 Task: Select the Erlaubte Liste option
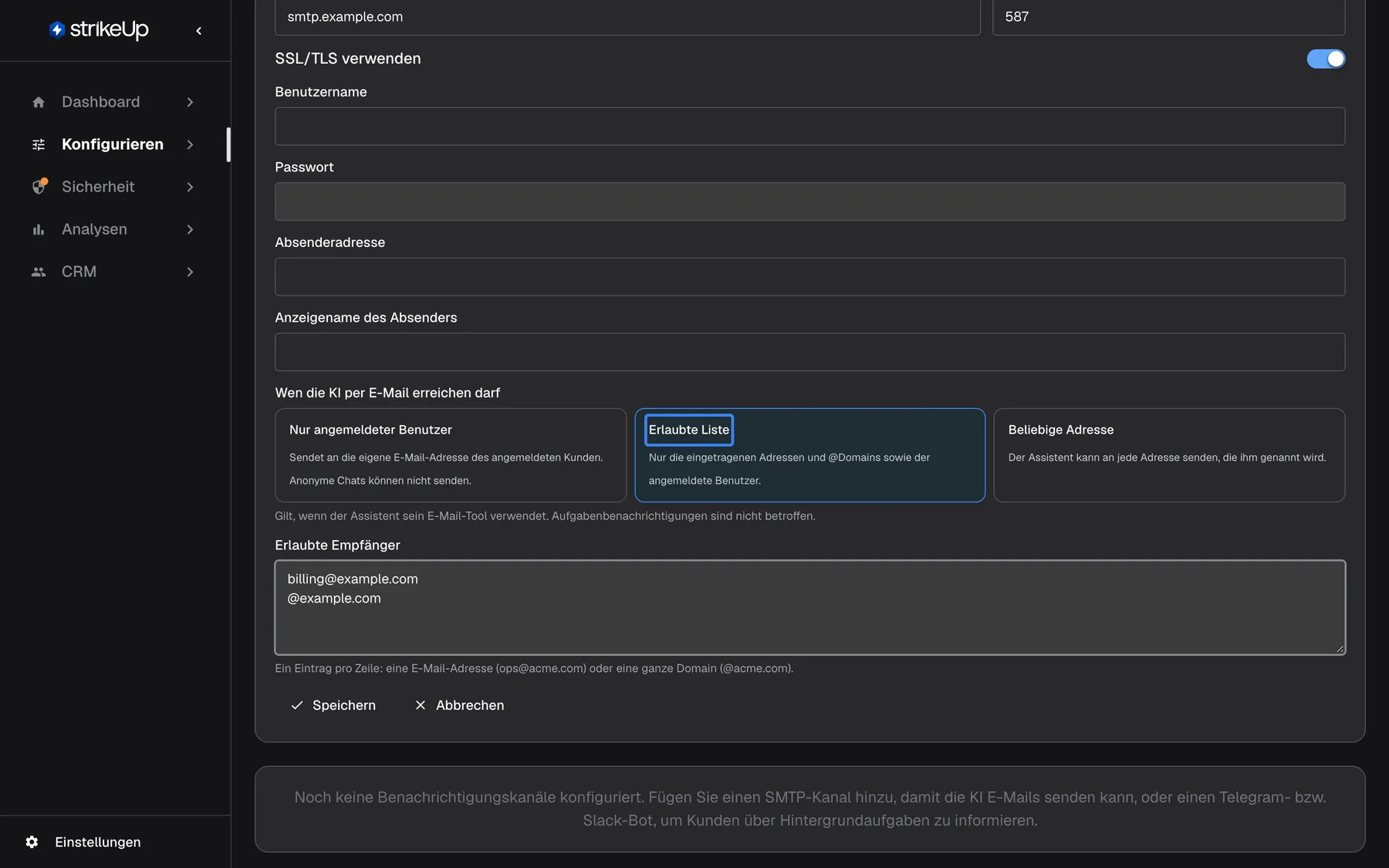[x=809, y=455]
